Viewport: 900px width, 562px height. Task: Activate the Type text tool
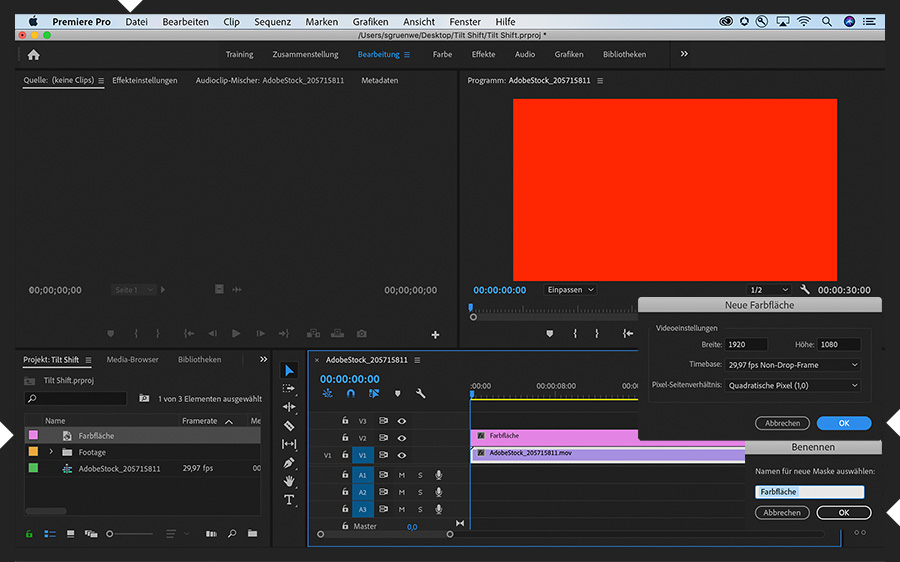tap(289, 499)
